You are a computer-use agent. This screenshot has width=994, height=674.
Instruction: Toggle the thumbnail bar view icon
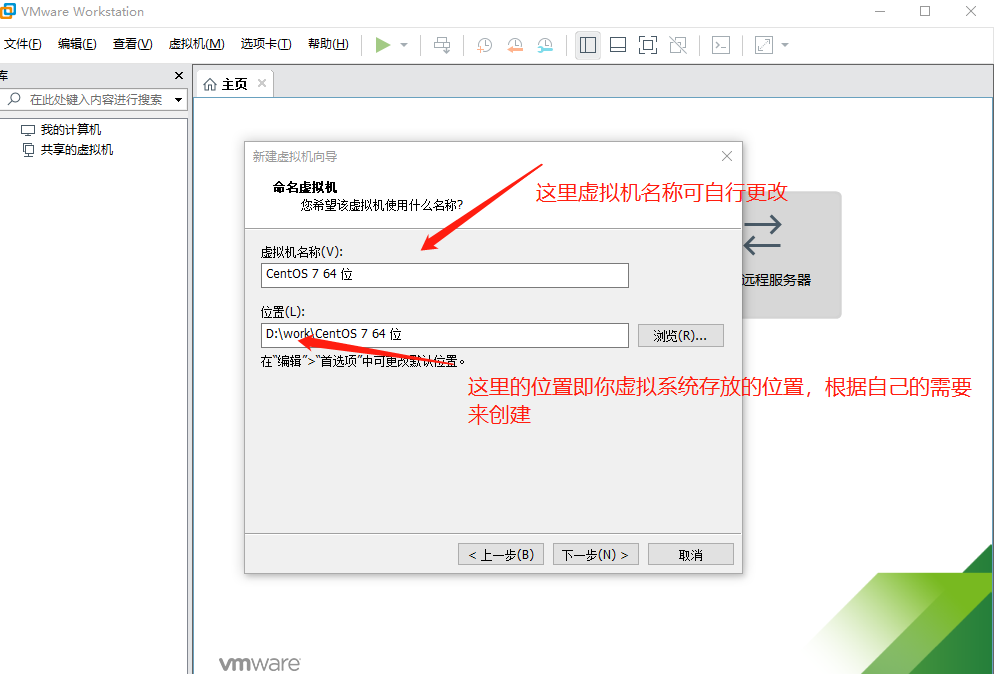(x=617, y=45)
